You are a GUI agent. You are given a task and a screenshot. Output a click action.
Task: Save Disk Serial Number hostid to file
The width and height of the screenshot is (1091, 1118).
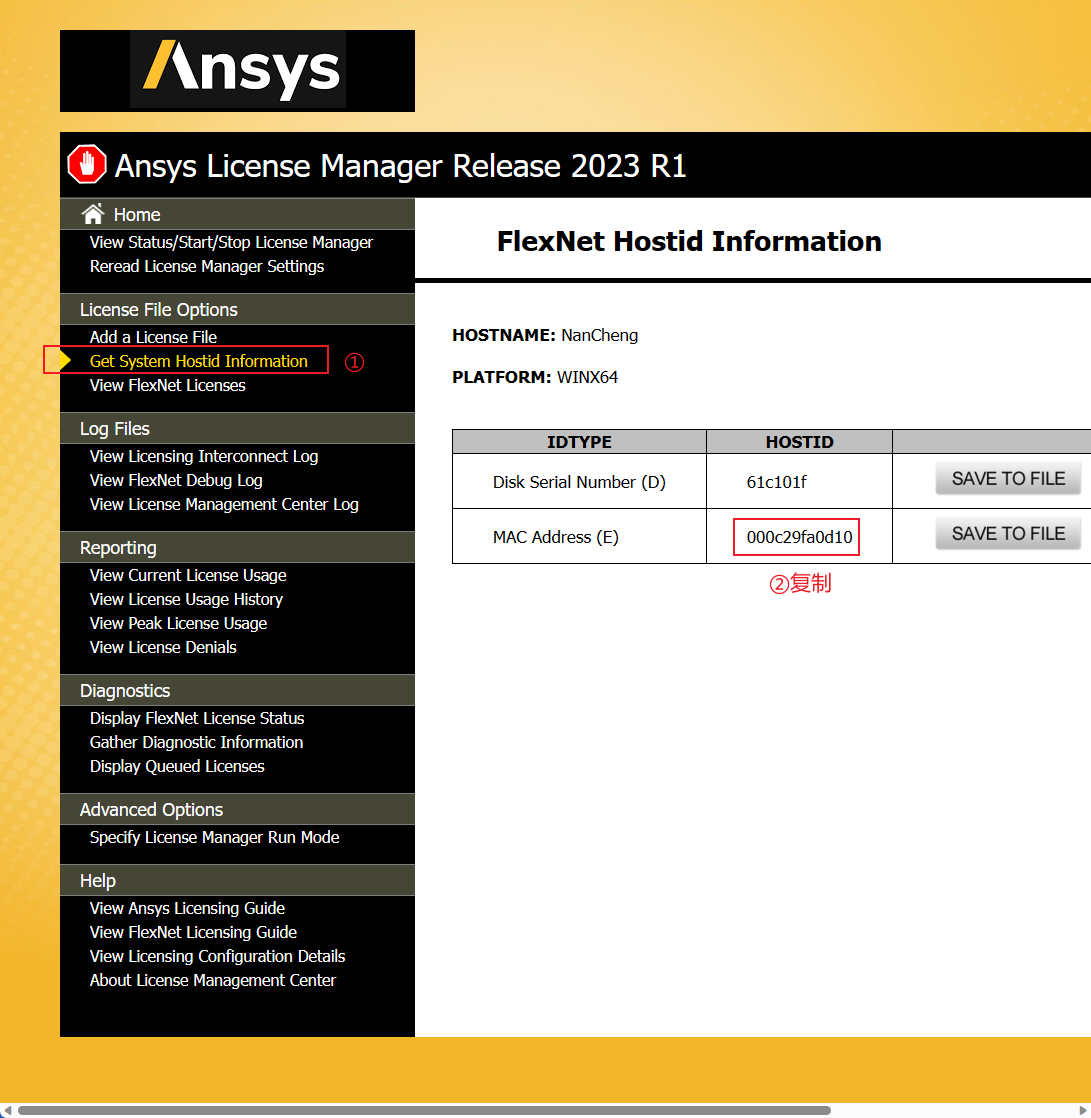coord(1008,478)
